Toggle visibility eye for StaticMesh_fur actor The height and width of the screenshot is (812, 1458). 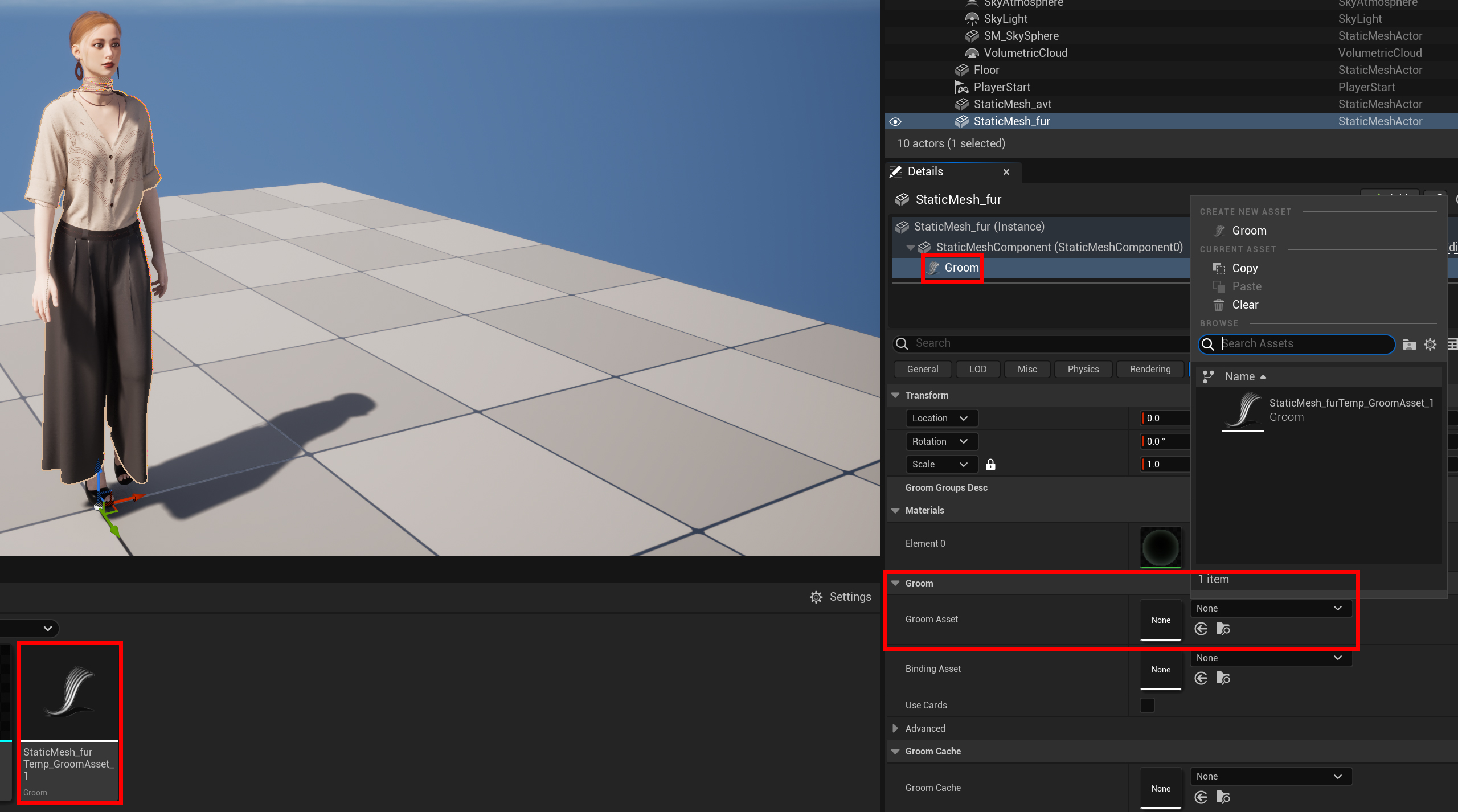point(895,121)
